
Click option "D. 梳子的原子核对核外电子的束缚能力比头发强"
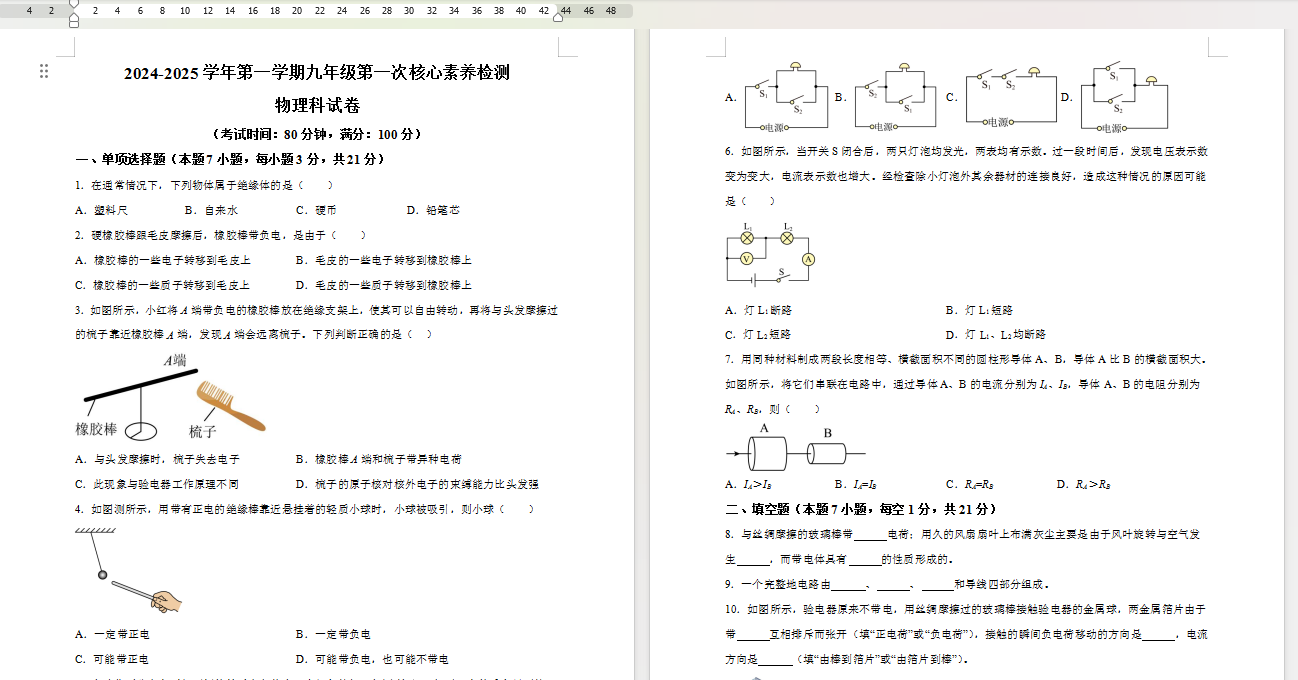click(417, 484)
